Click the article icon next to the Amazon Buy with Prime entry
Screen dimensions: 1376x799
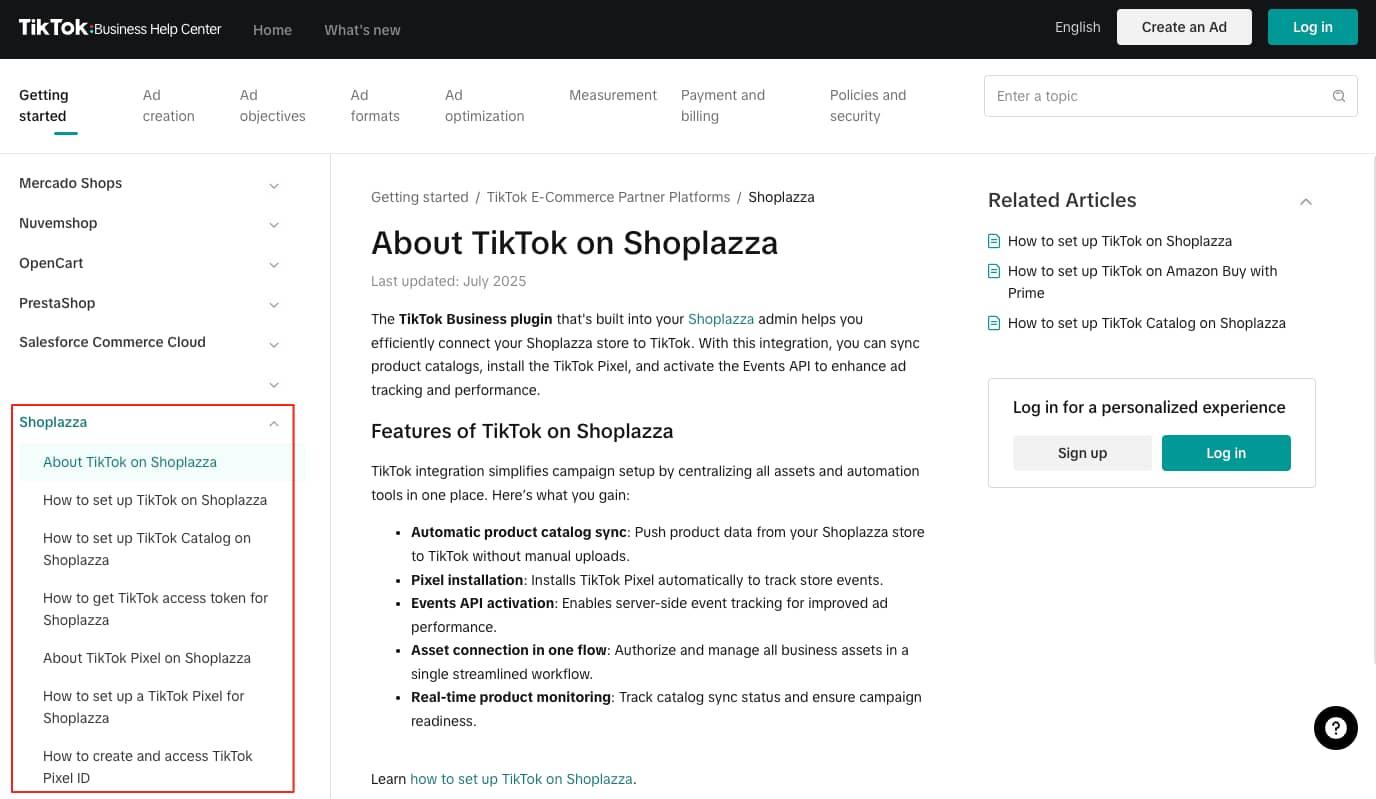pos(993,270)
